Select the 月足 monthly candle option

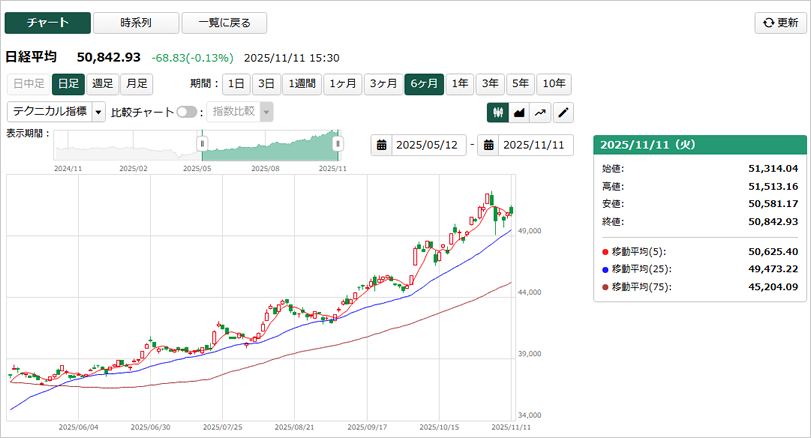coord(135,84)
